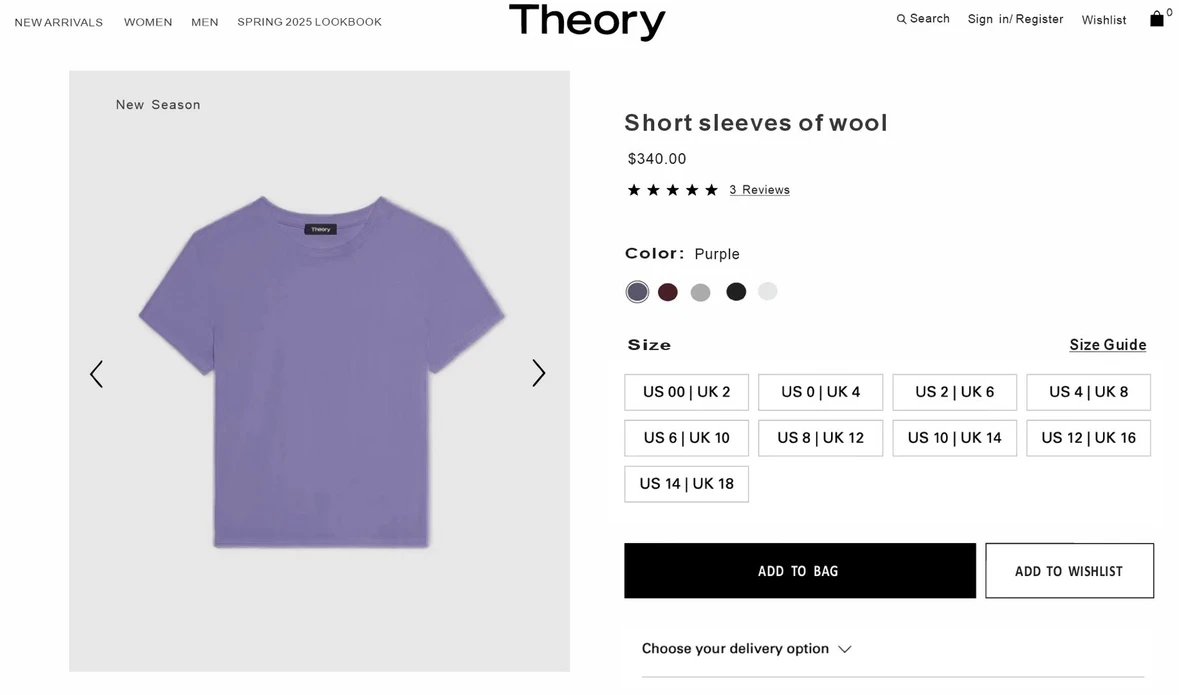
Task: Select size US 00 | UK 2
Action: [x=686, y=392]
